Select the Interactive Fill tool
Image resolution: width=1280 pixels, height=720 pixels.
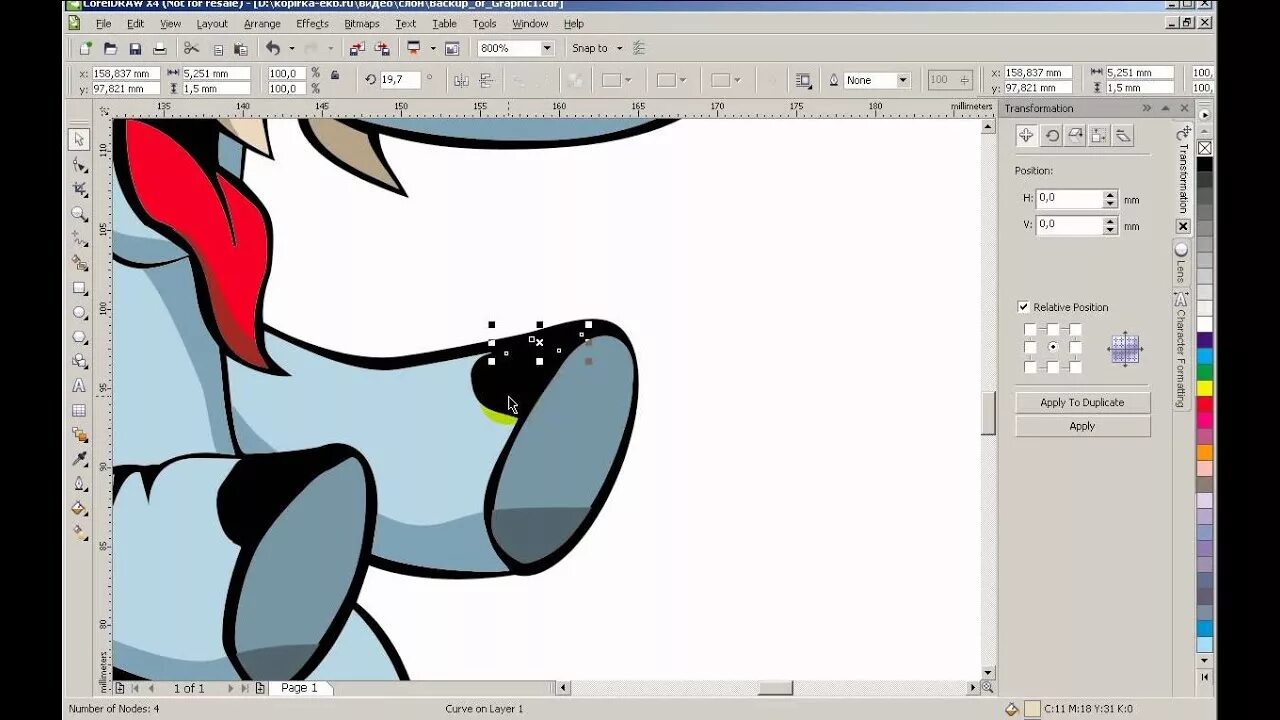pyautogui.click(x=79, y=533)
